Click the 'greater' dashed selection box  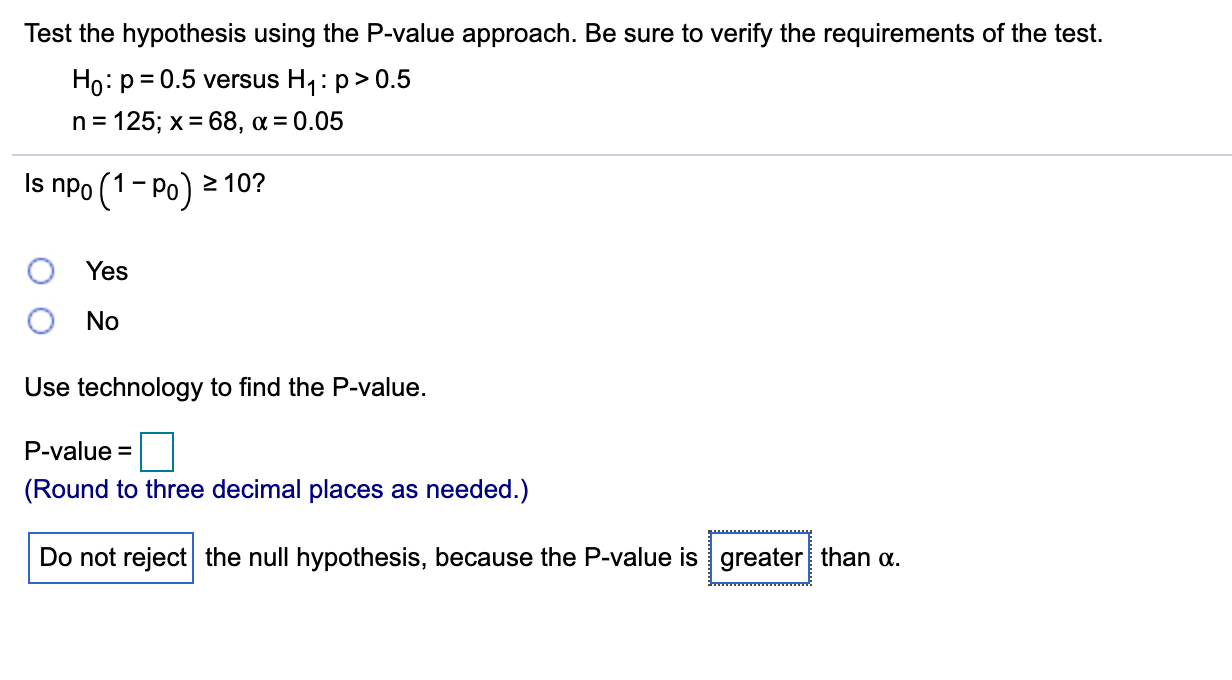[x=761, y=557]
